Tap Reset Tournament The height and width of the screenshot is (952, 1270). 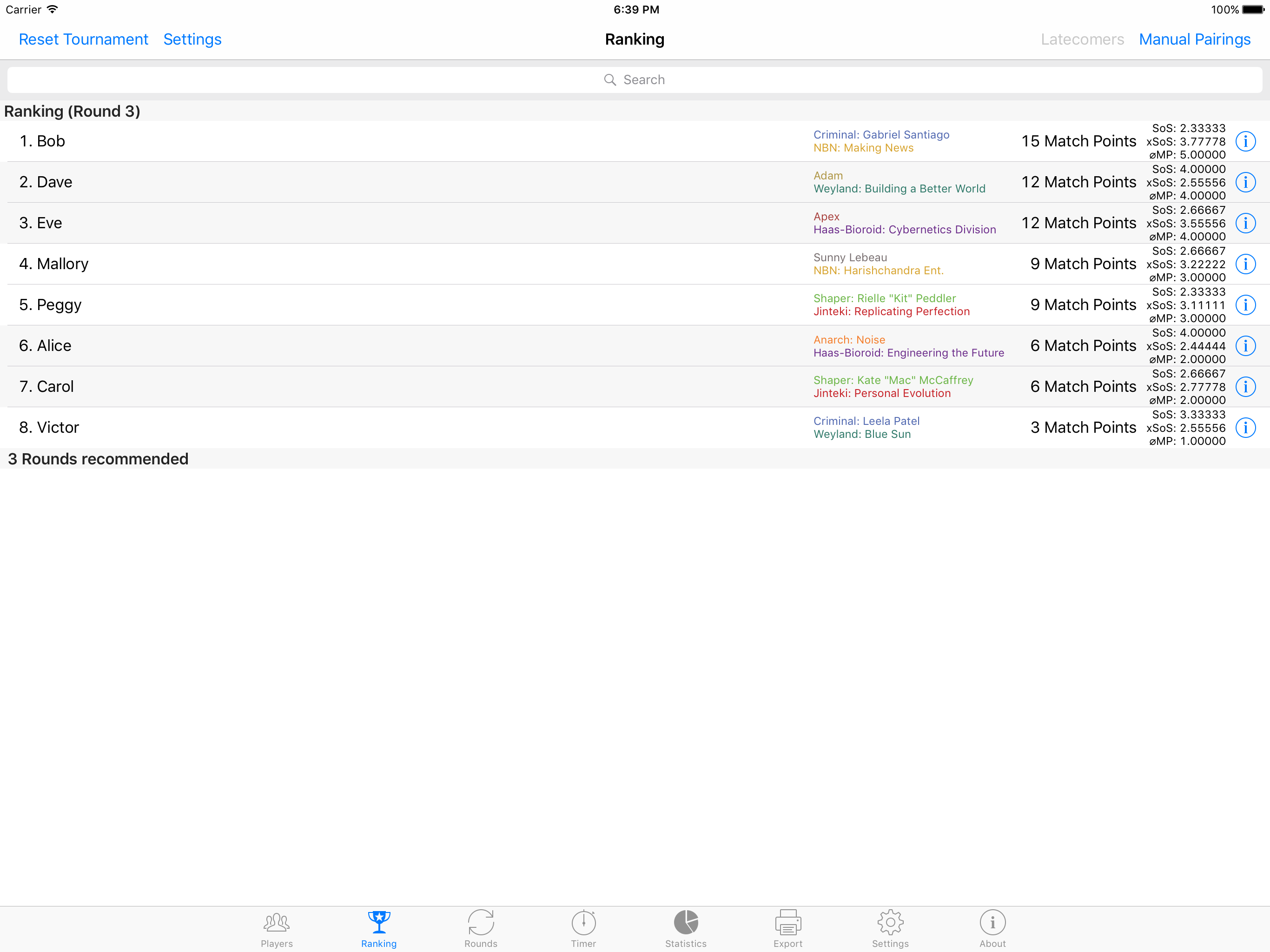[x=83, y=40]
